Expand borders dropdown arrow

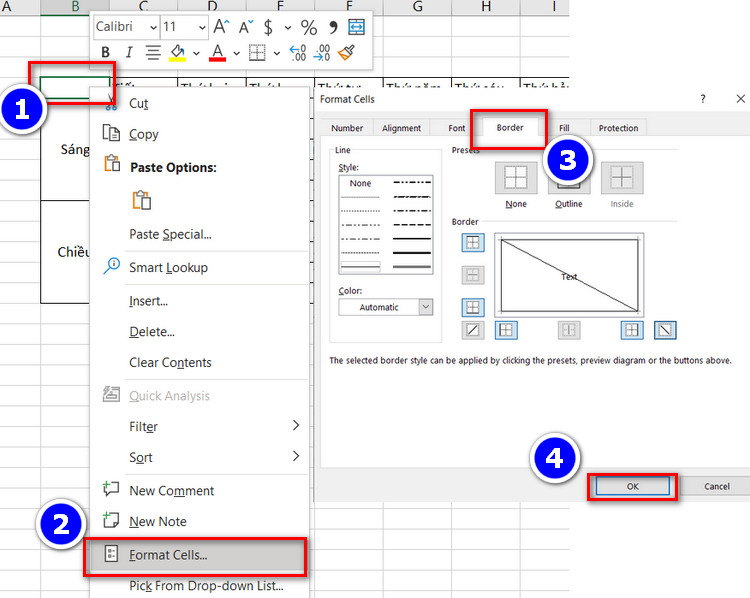276,53
